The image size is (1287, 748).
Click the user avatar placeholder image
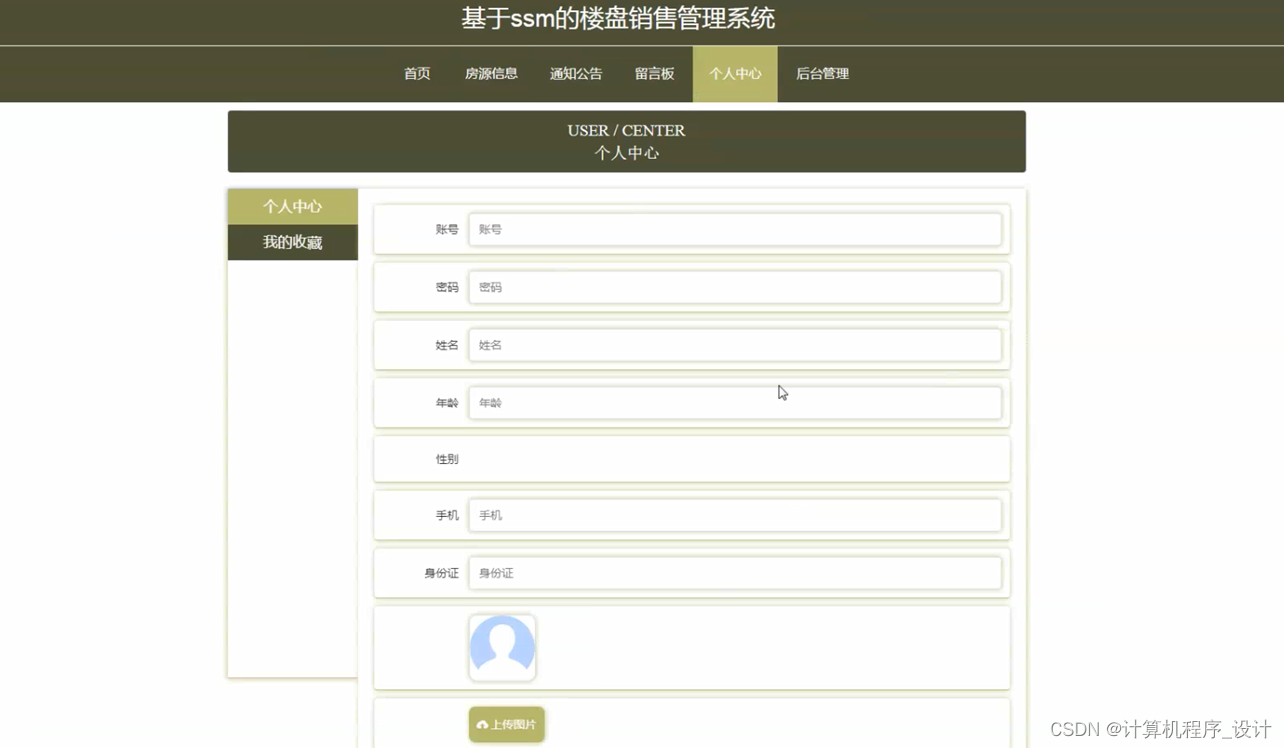pos(502,648)
